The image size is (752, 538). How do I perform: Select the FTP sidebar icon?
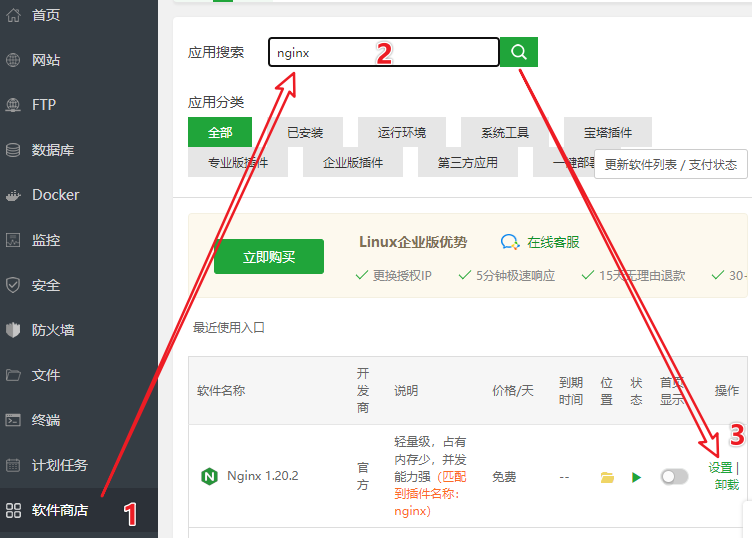tap(13, 105)
